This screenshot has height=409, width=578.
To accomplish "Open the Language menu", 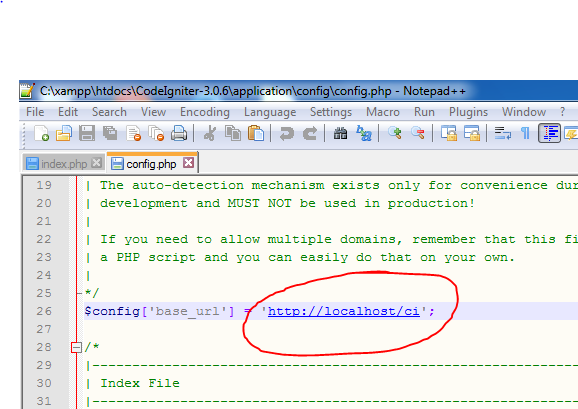I will [270, 112].
